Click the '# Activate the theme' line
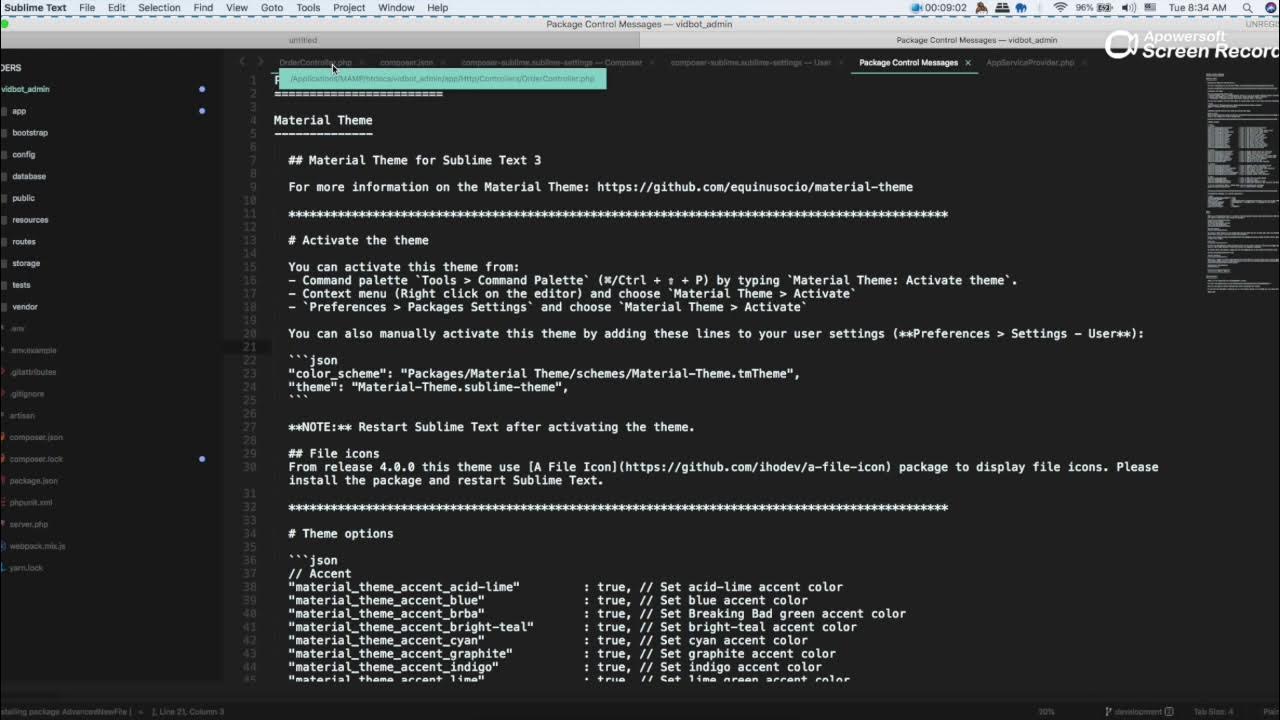The image size is (1280, 720). coord(358,240)
